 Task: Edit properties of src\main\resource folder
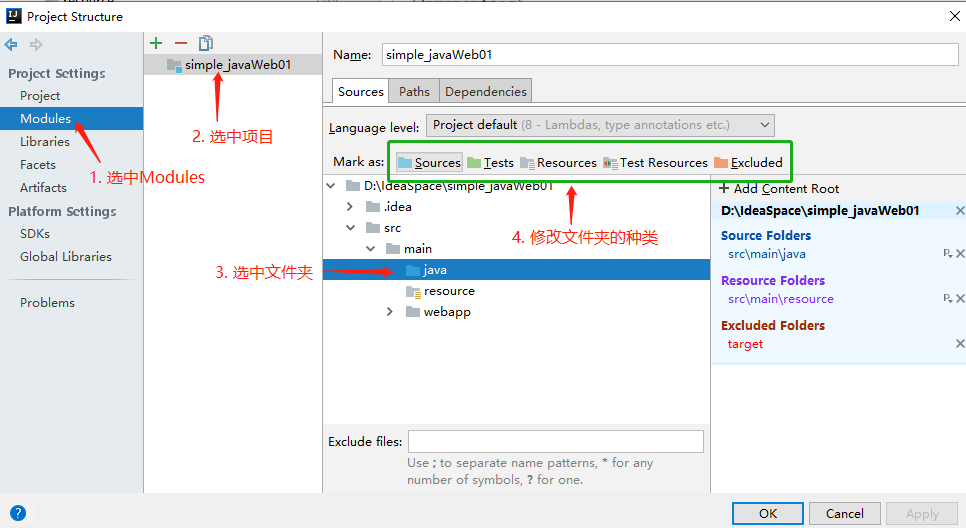coord(948,298)
